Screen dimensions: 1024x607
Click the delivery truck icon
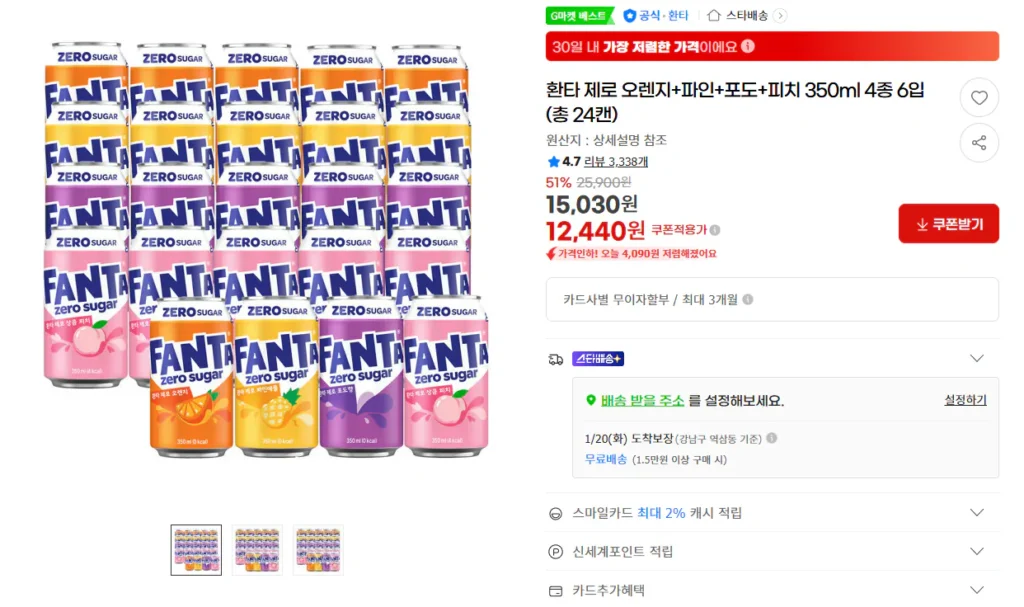tap(556, 359)
